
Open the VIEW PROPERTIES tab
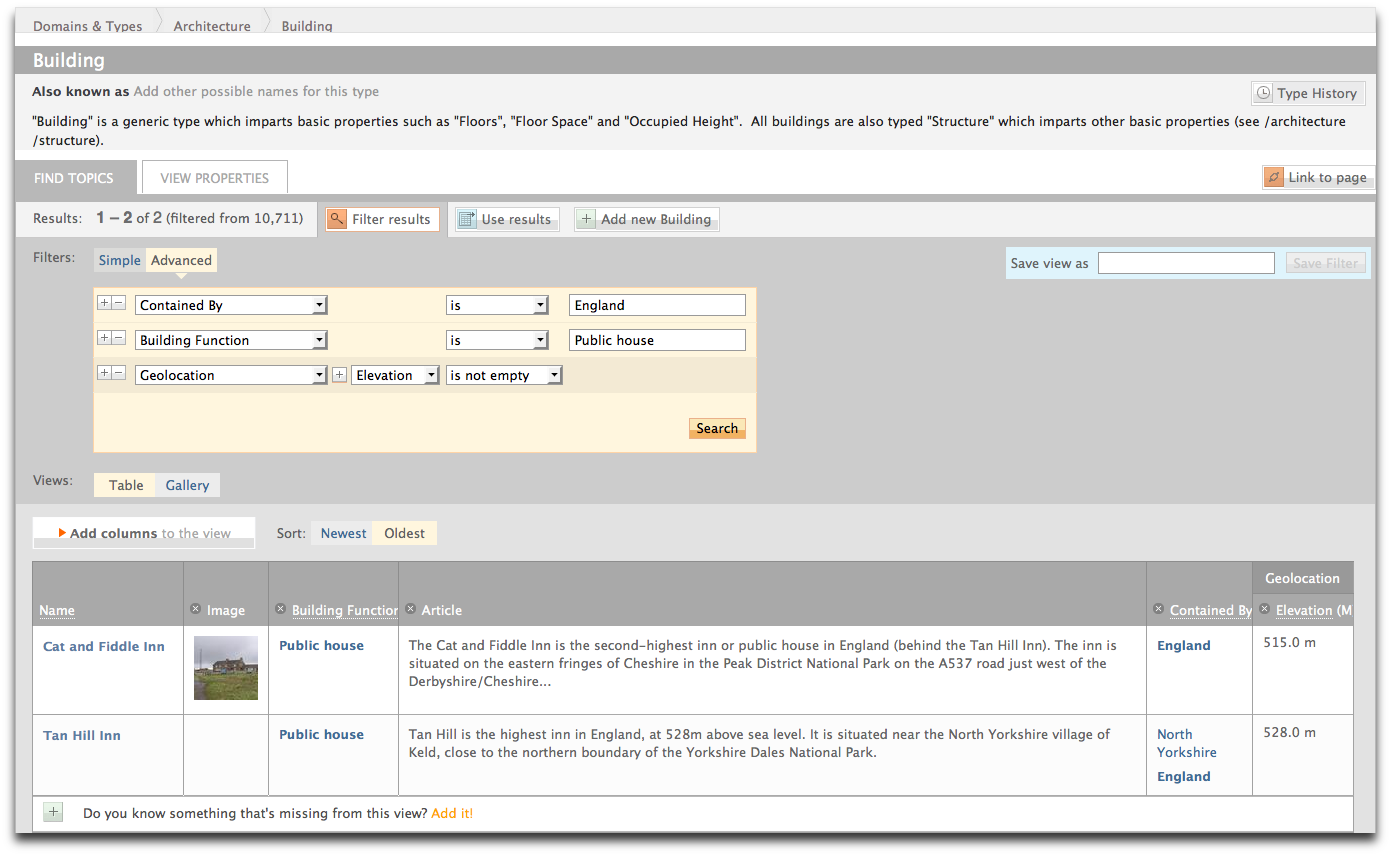coord(215,178)
